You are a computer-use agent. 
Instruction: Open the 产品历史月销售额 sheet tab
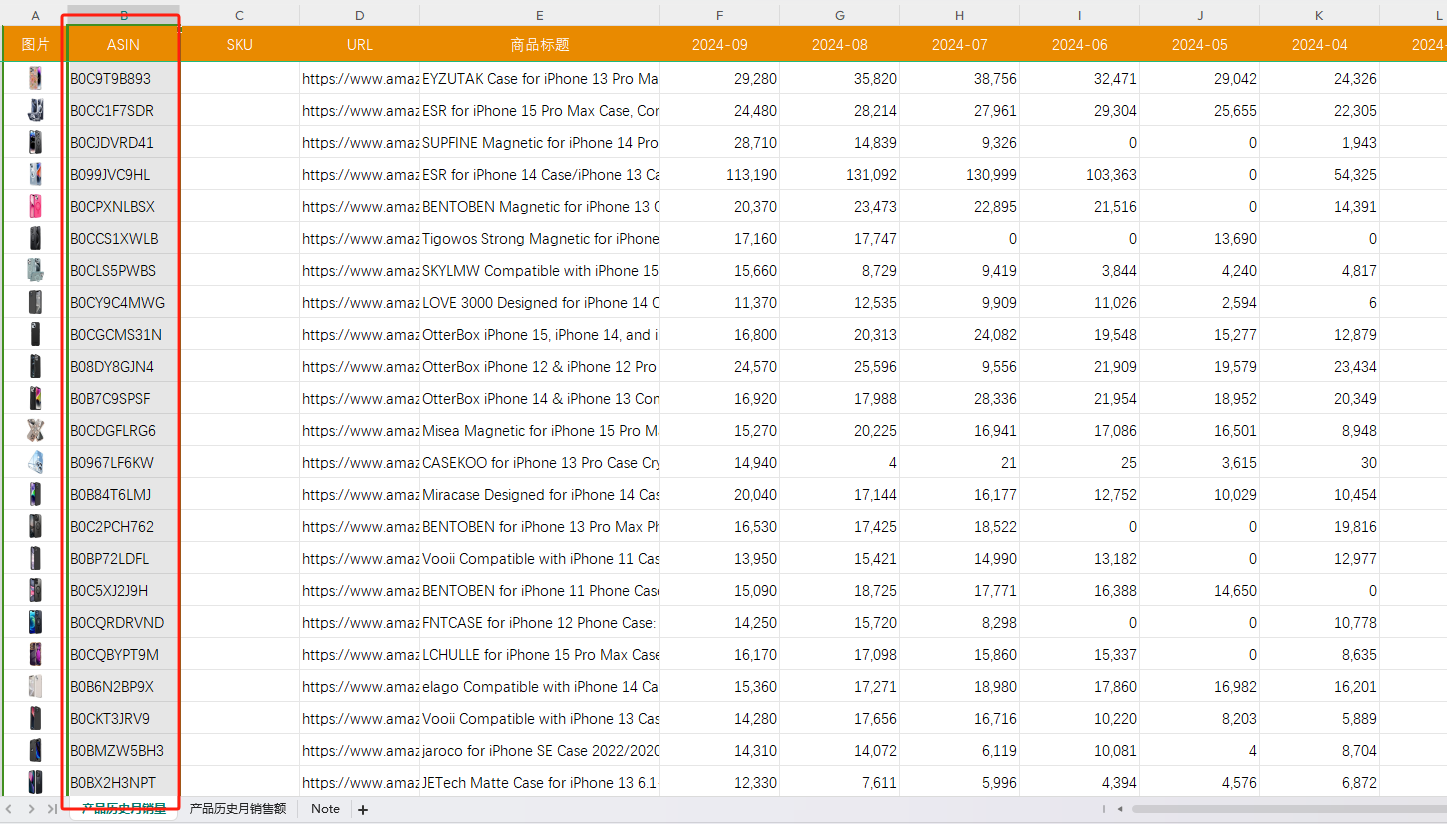[x=238, y=809]
